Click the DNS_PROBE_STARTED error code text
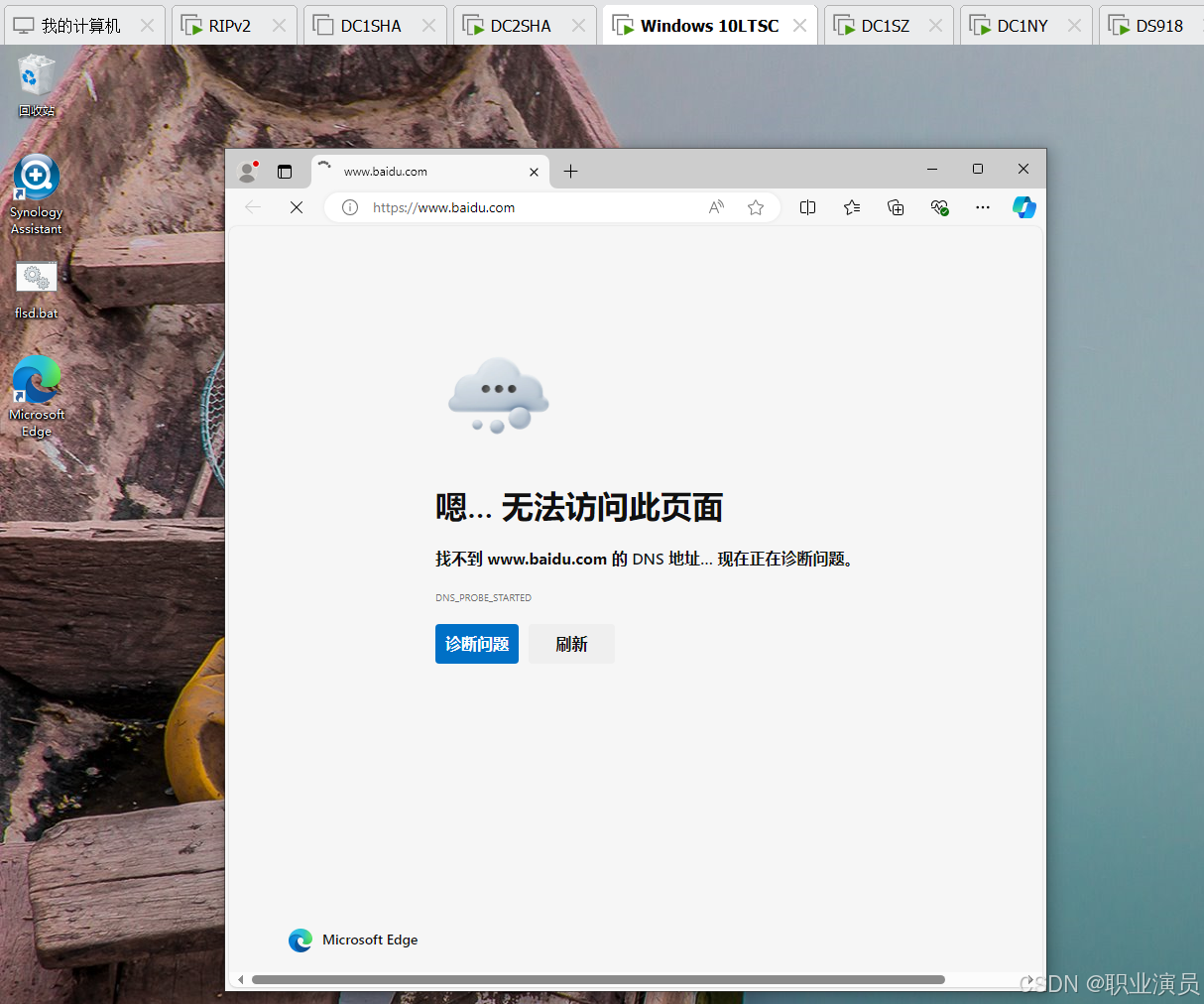The height and width of the screenshot is (1004, 1204). coord(483,598)
